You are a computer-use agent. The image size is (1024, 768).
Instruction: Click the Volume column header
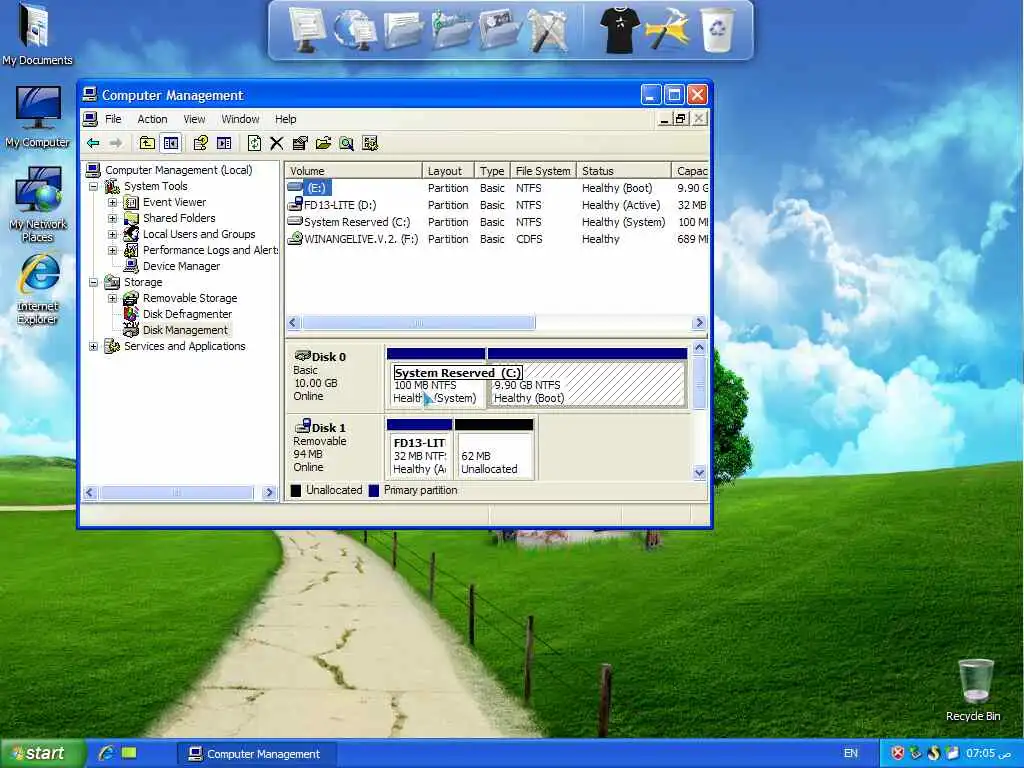353,170
